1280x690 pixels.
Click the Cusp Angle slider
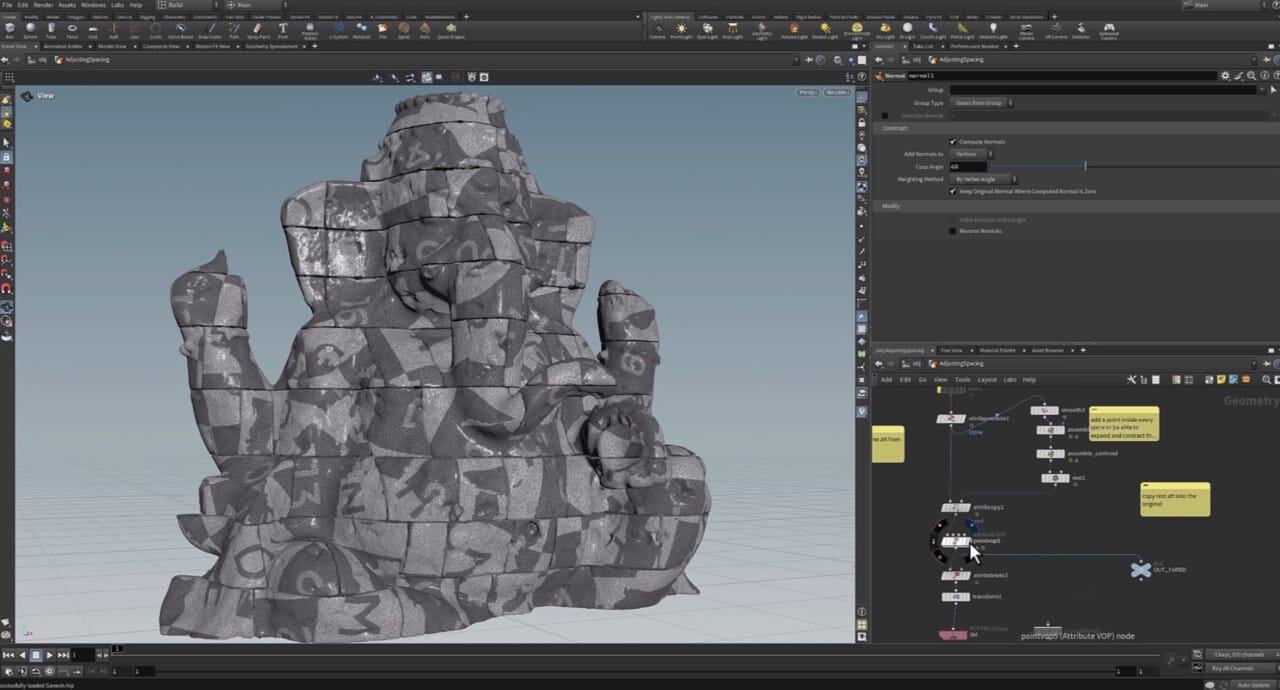pos(1132,167)
